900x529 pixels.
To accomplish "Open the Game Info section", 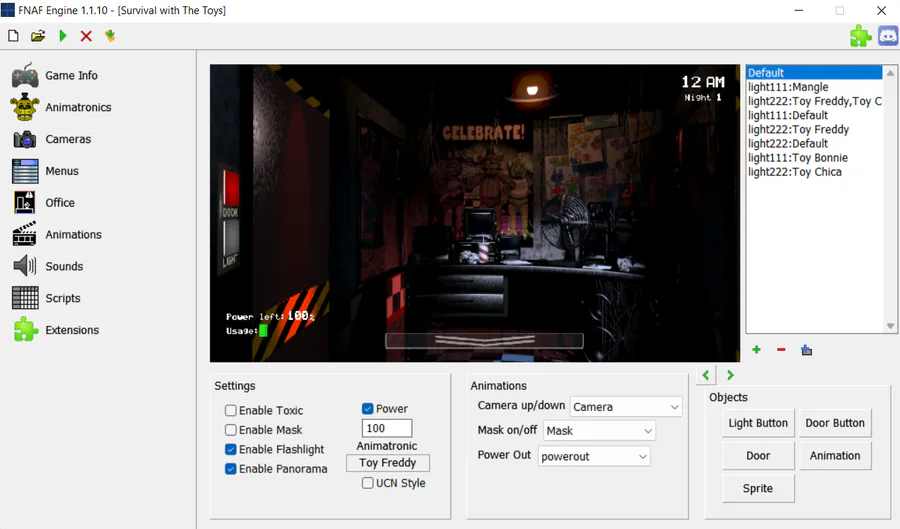I will point(71,75).
